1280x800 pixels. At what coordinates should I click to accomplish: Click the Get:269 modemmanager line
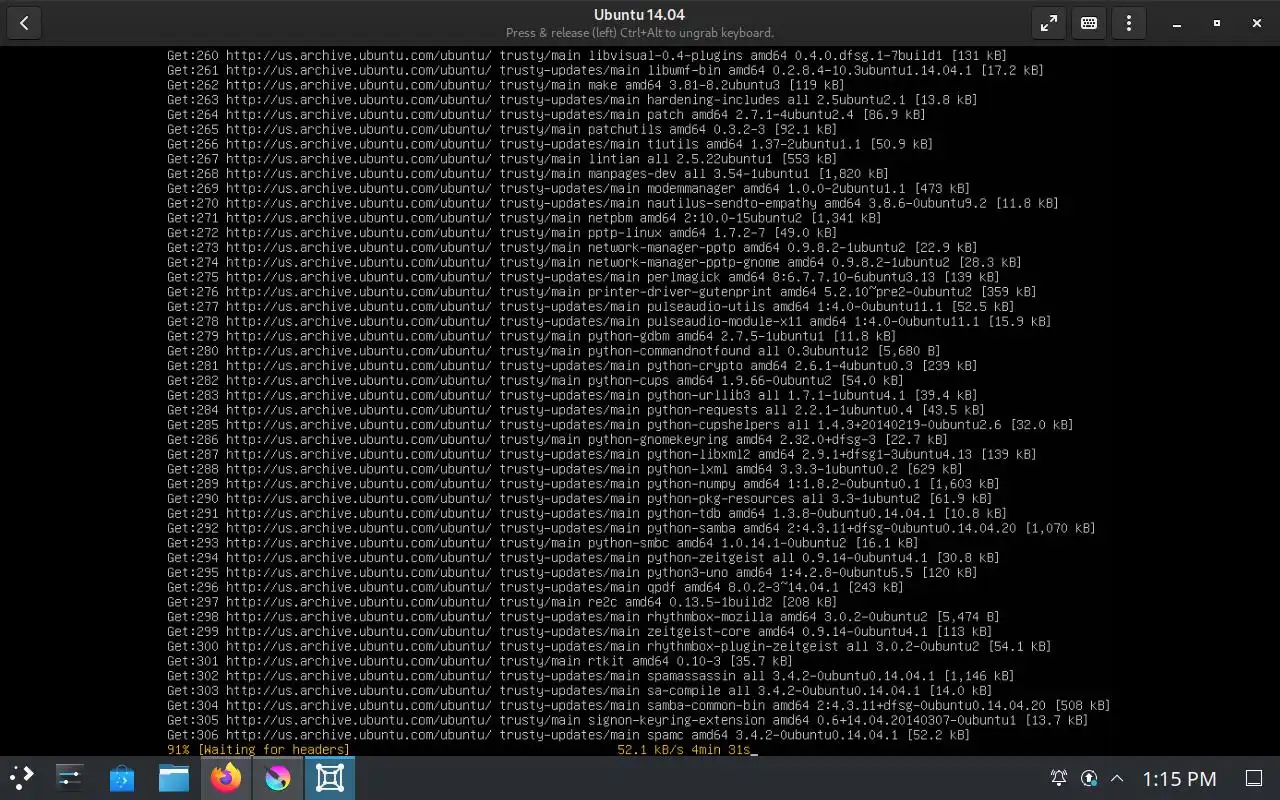(x=568, y=189)
